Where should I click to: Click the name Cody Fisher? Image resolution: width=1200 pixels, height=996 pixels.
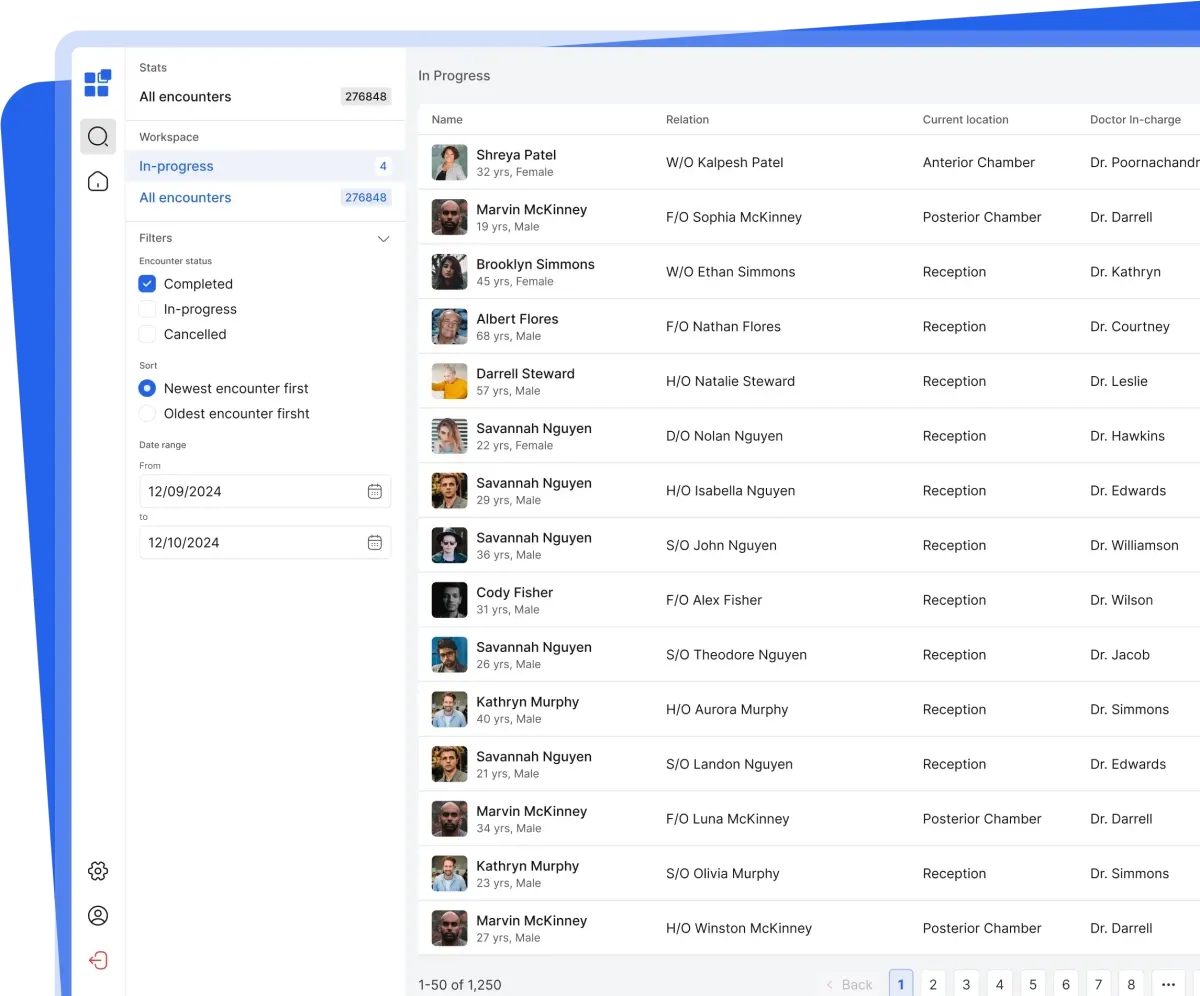(x=514, y=593)
